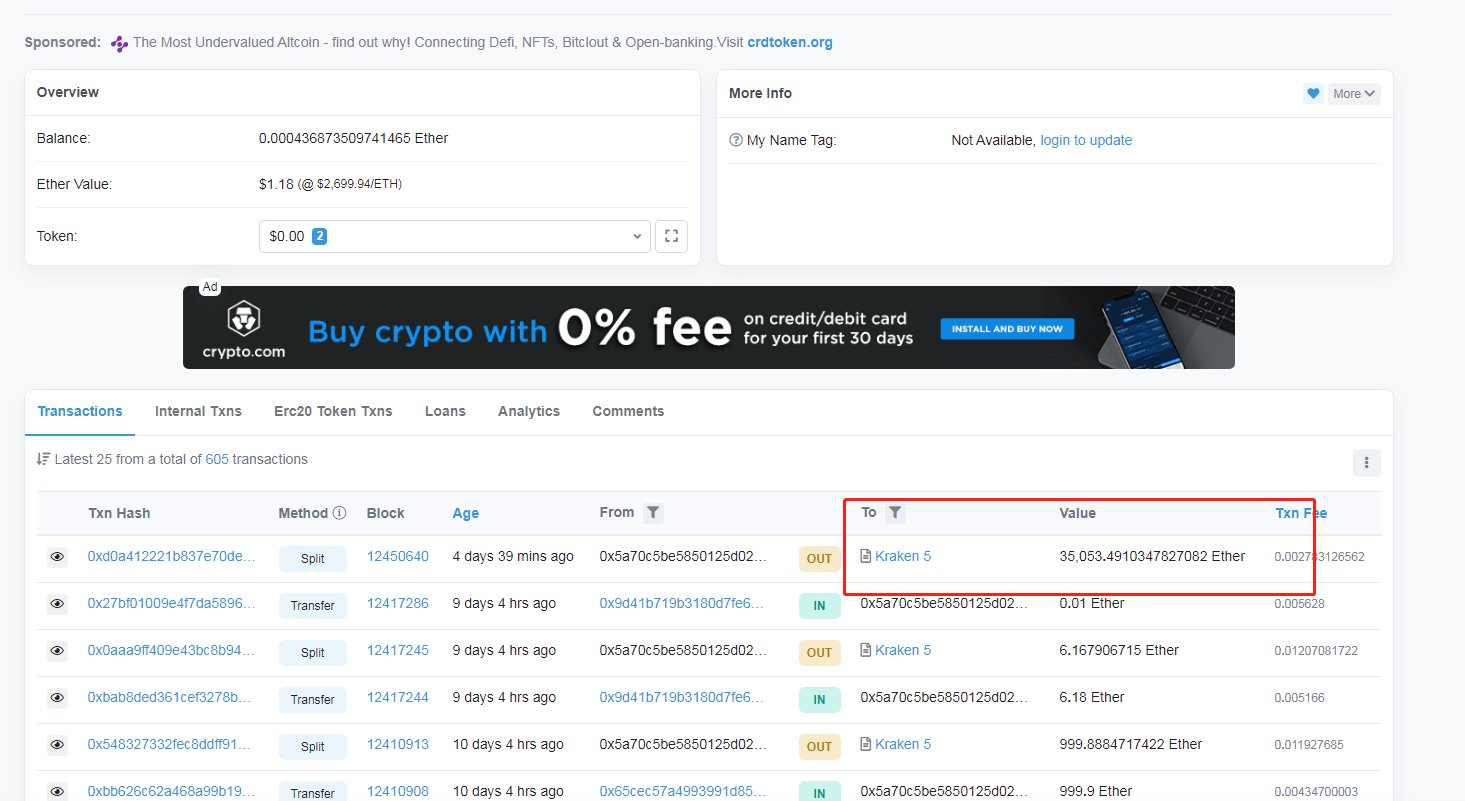Click the token count badge 2

pyautogui.click(x=319, y=236)
